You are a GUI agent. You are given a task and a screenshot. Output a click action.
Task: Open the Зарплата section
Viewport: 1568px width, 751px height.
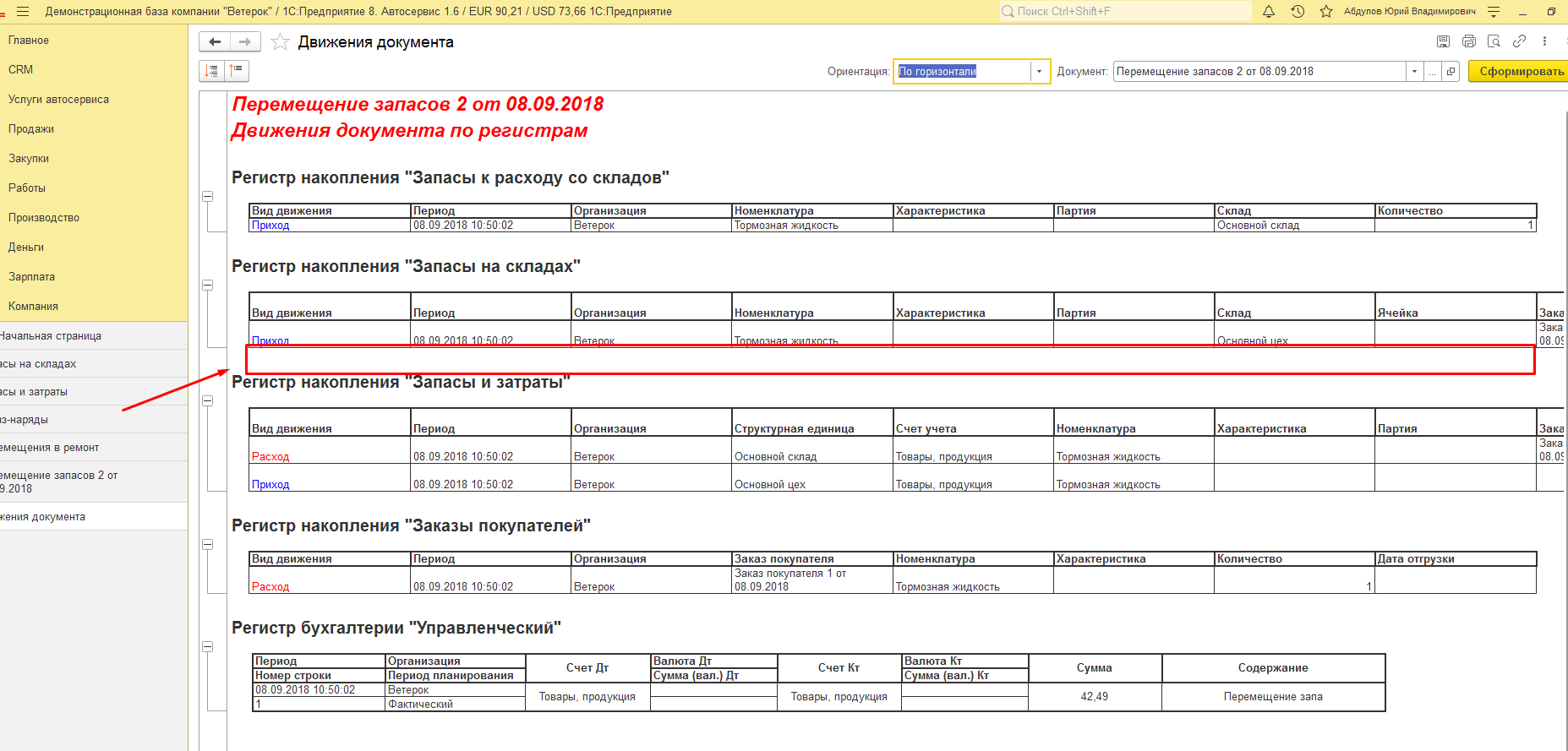[x=31, y=277]
